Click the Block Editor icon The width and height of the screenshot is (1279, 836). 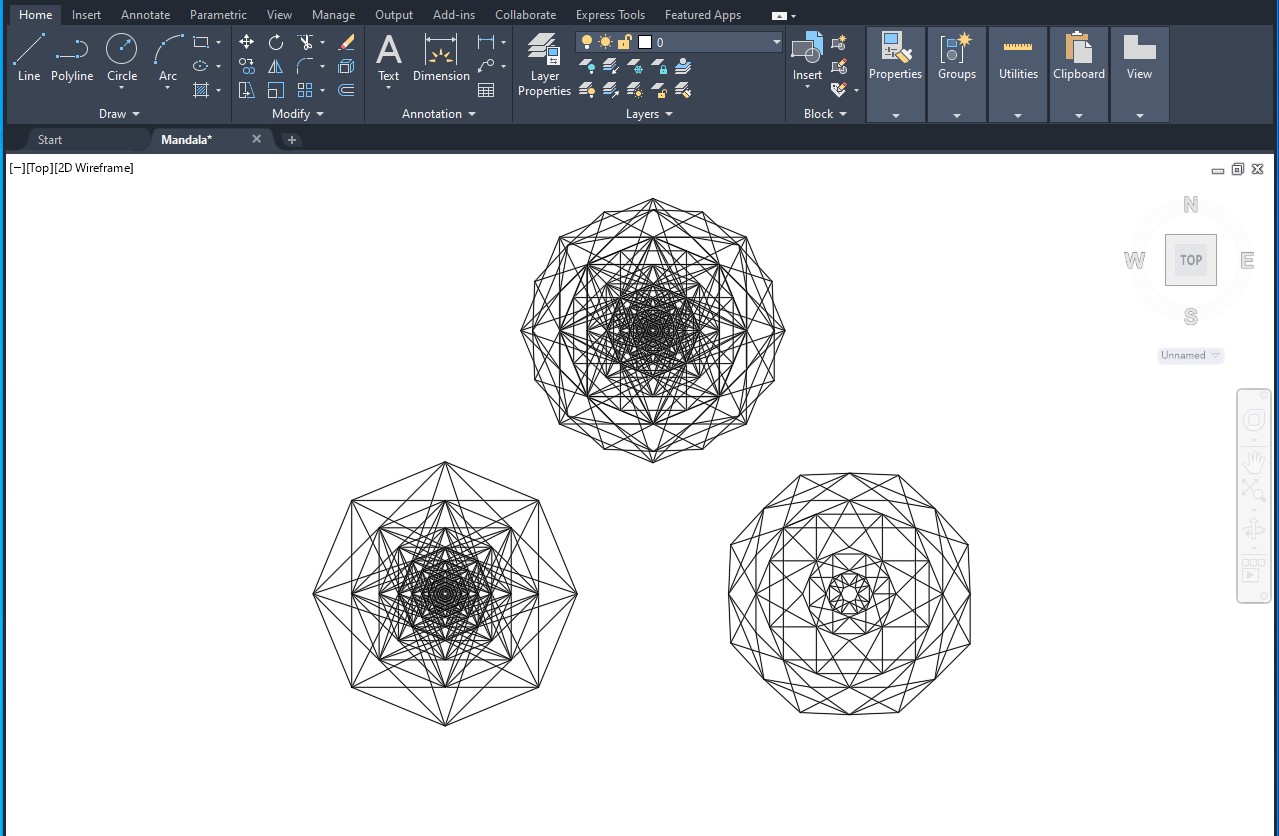(839, 66)
